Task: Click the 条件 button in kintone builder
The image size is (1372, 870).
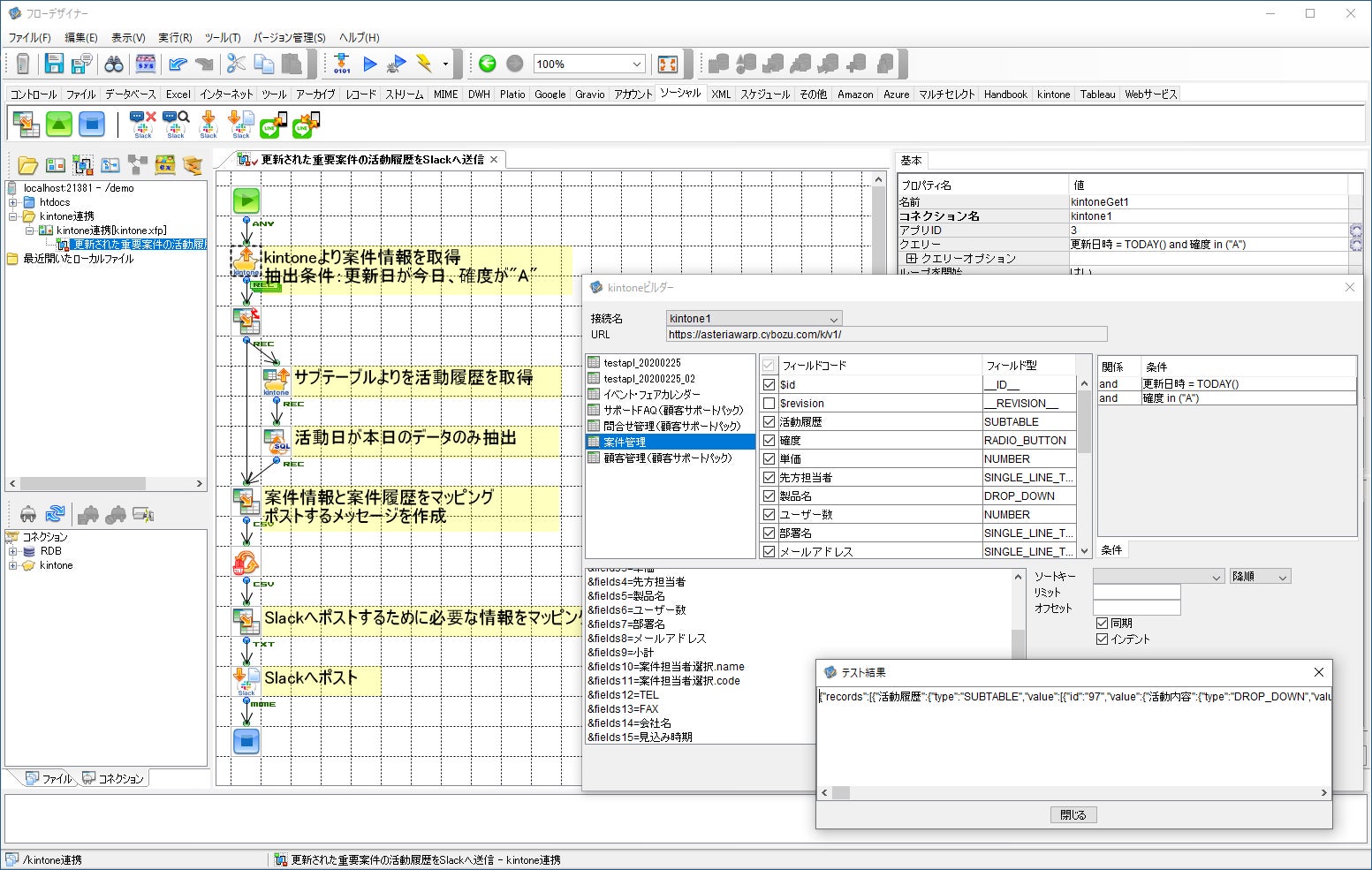Action: pos(1111,549)
